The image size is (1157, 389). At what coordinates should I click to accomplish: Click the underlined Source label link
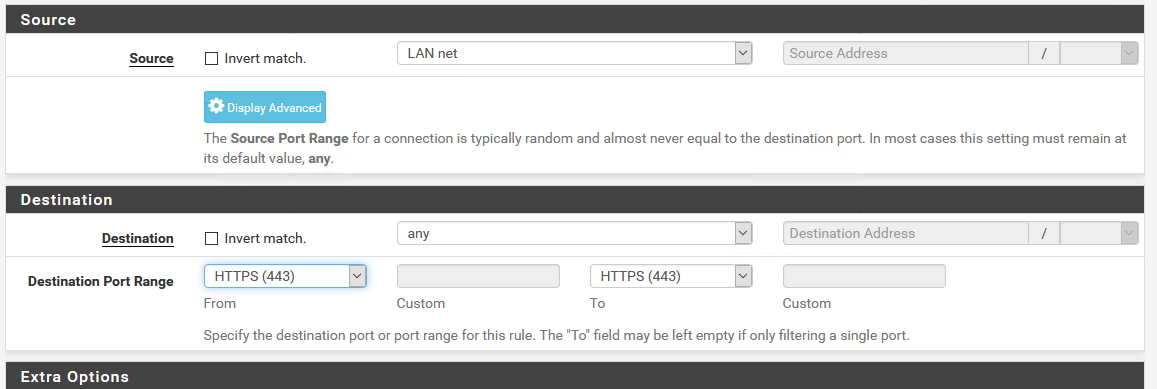[x=151, y=58]
